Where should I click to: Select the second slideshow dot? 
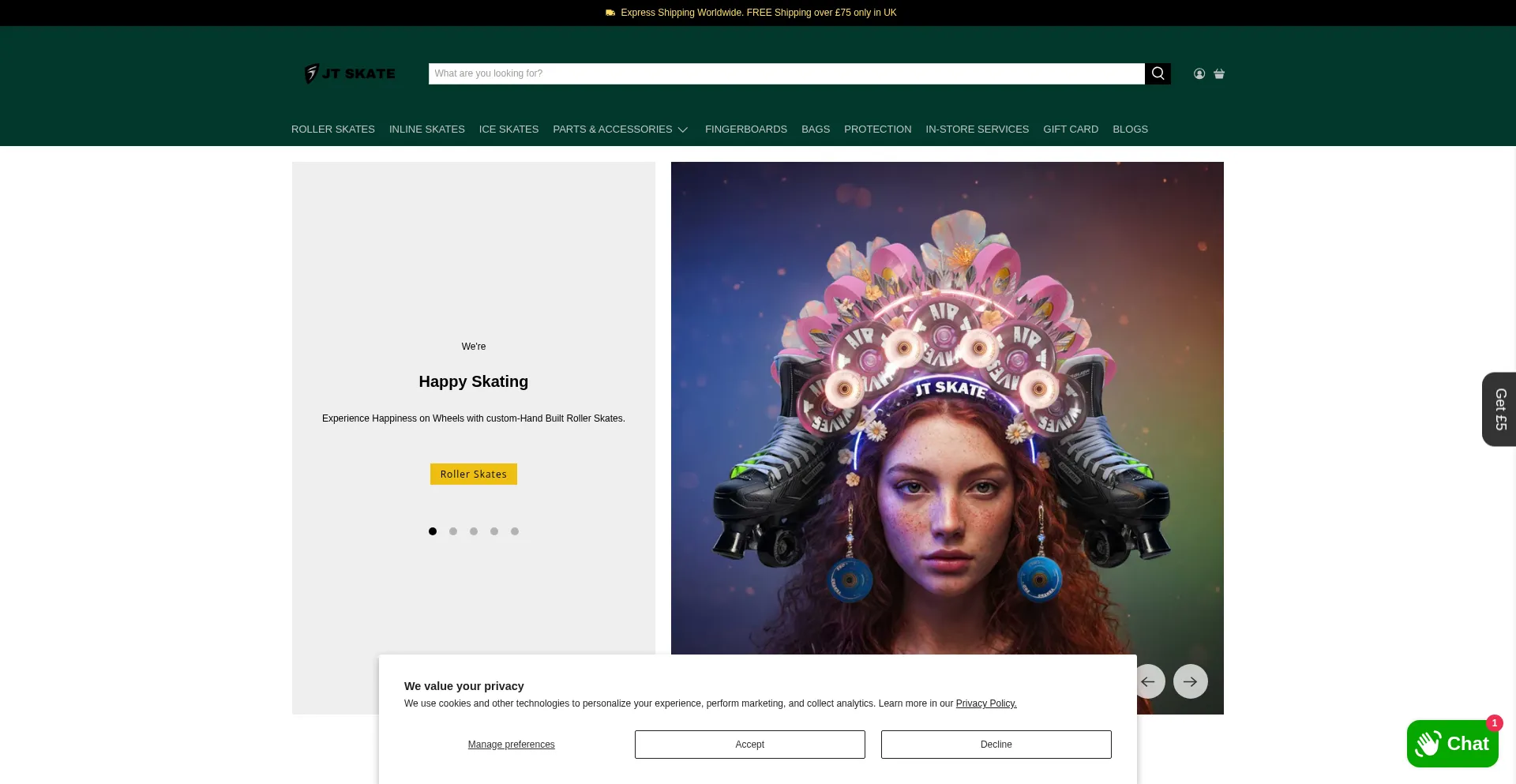point(453,531)
